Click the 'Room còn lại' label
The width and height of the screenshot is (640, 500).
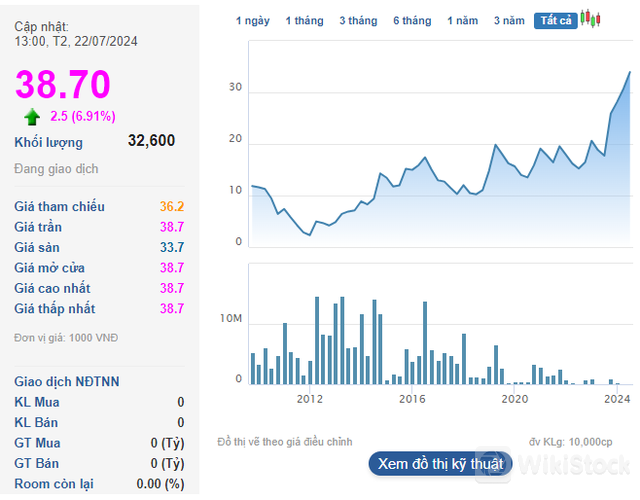54,484
